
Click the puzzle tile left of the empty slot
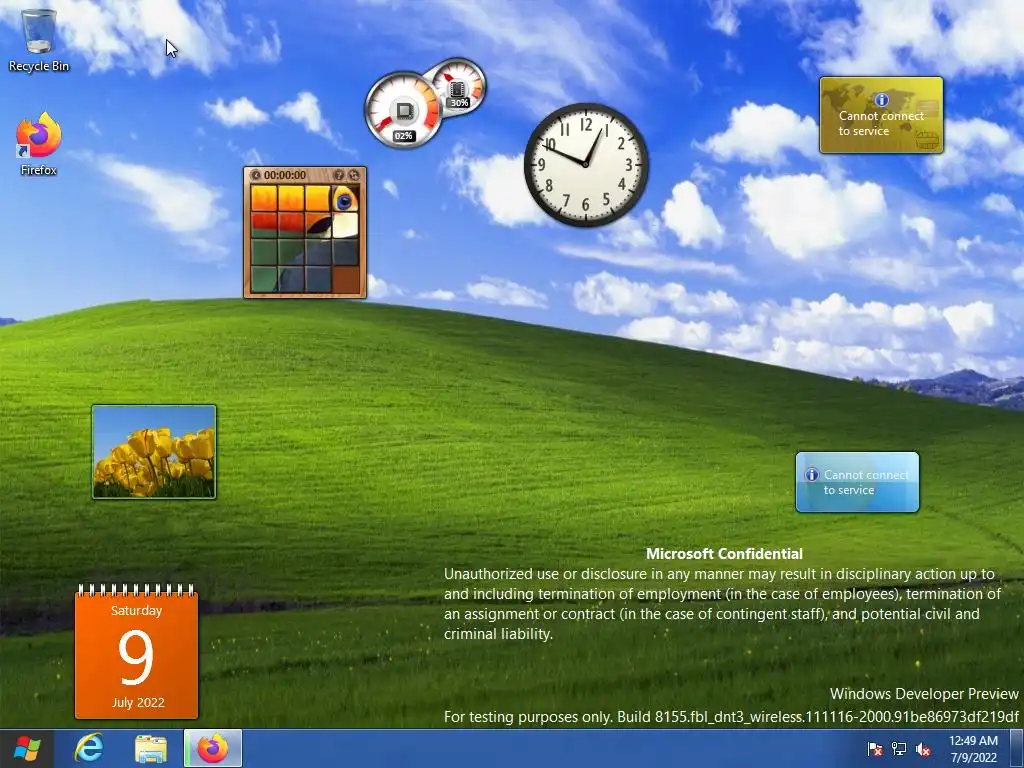[319, 279]
